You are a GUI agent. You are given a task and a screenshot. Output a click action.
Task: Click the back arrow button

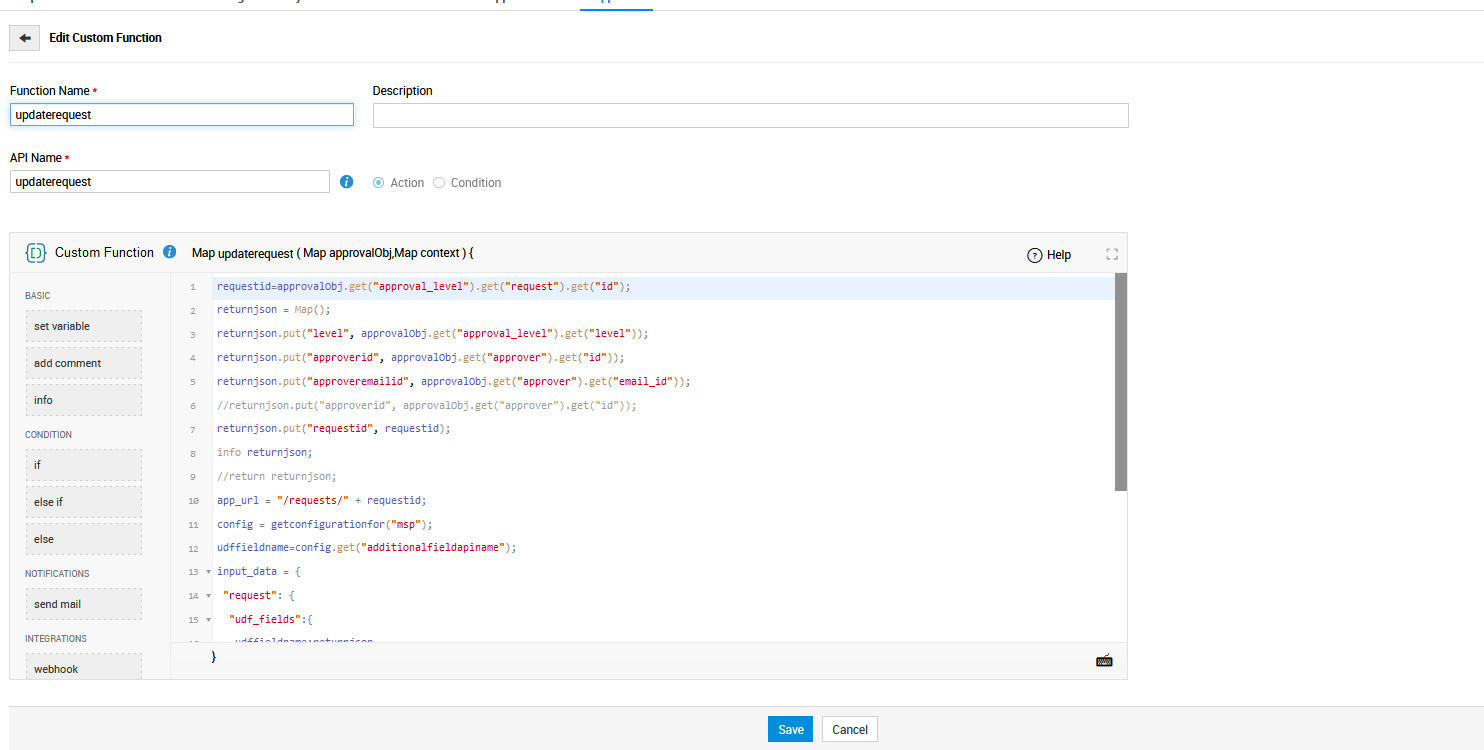pos(25,38)
